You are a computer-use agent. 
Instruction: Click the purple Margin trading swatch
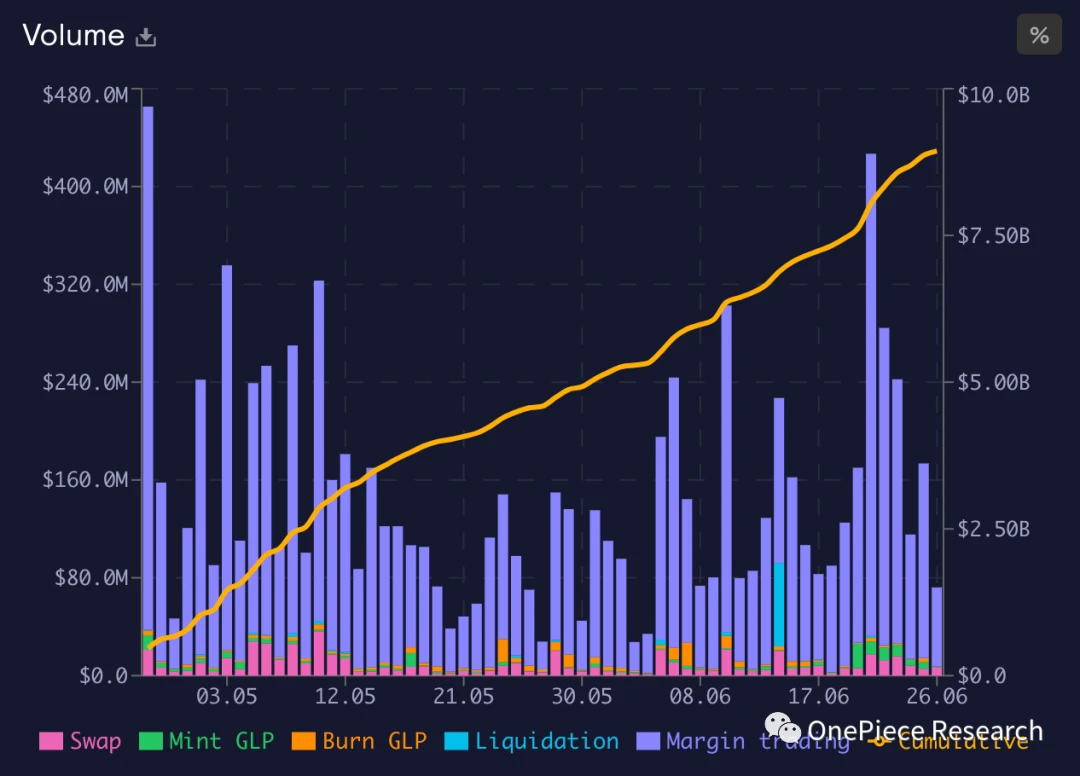648,741
